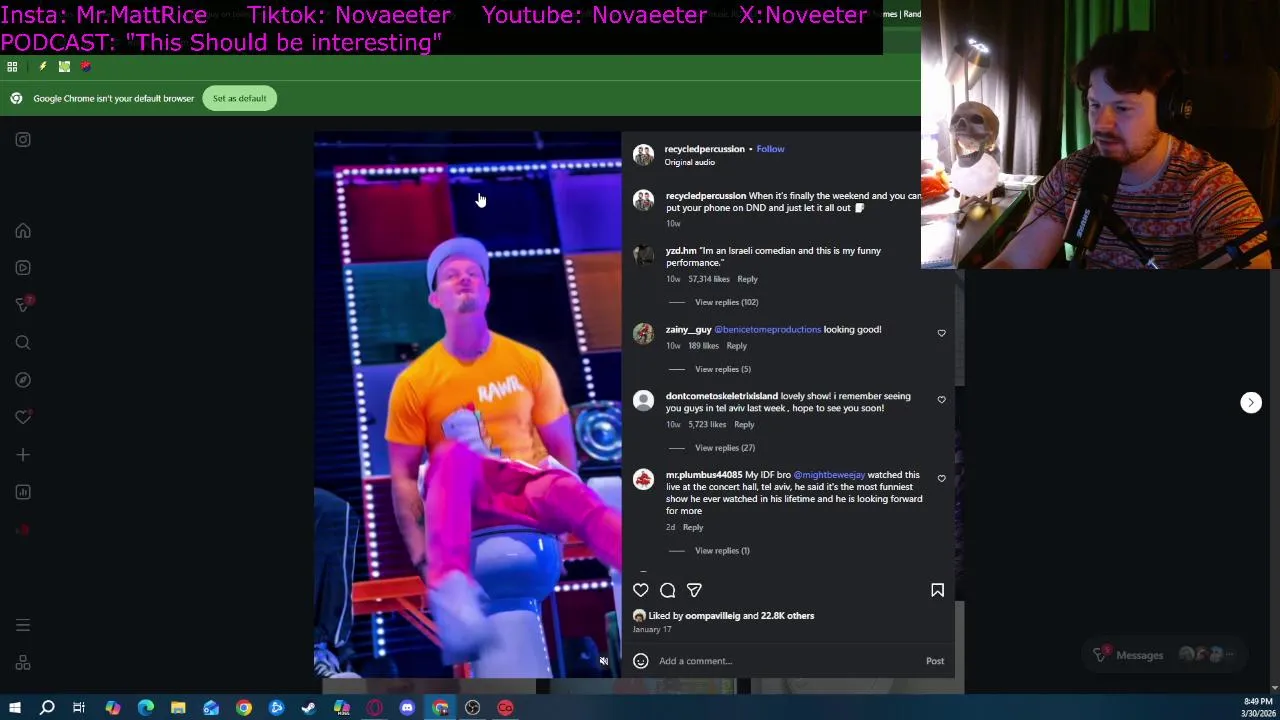Viewport: 1280px width, 720px height.
Task: Like zainy__guy's comment
Action: 941,333
